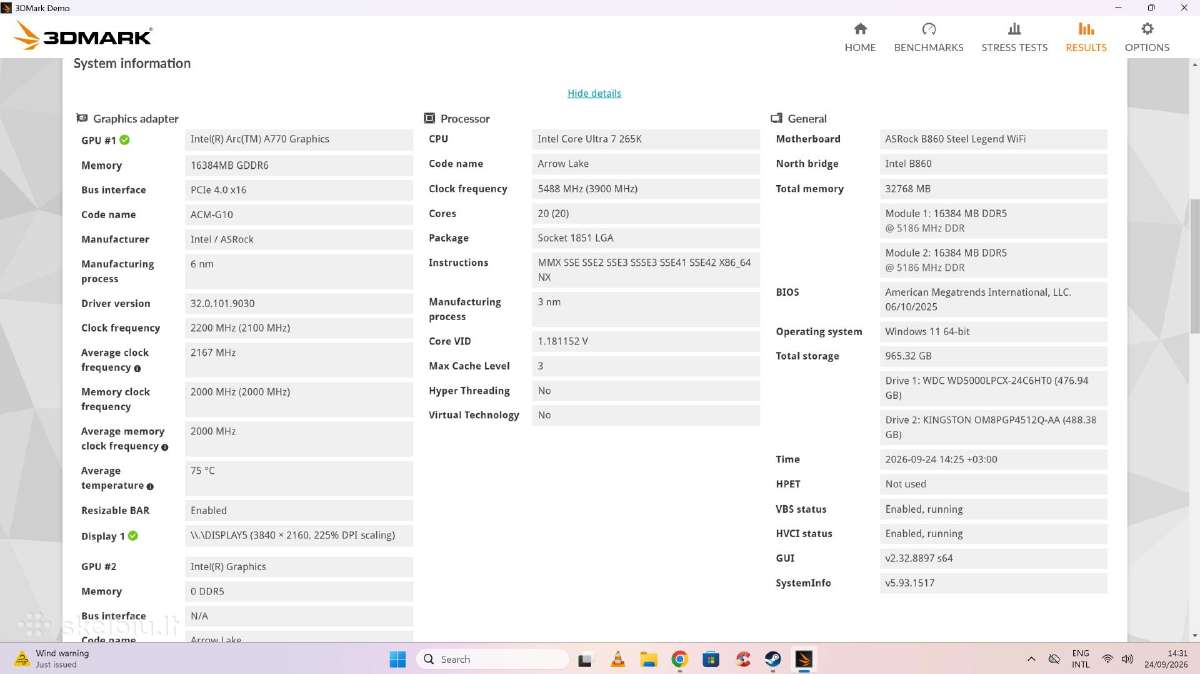
Task: Open the RESULTS tab
Action: (x=1086, y=37)
